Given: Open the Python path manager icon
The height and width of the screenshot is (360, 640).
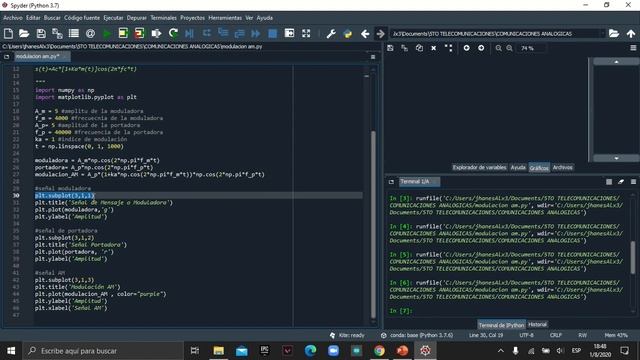Looking at the screenshot, I should click(x=348, y=33).
